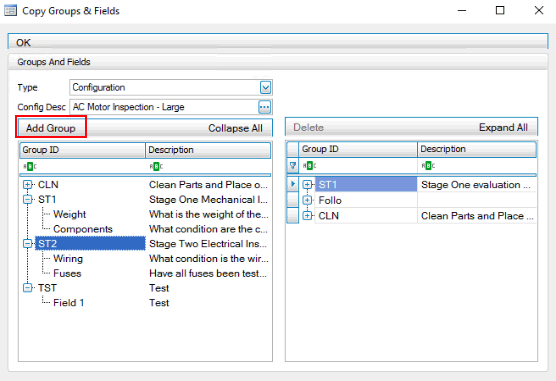
Task: Expand the CLN group in left tree
Action: click(x=27, y=184)
